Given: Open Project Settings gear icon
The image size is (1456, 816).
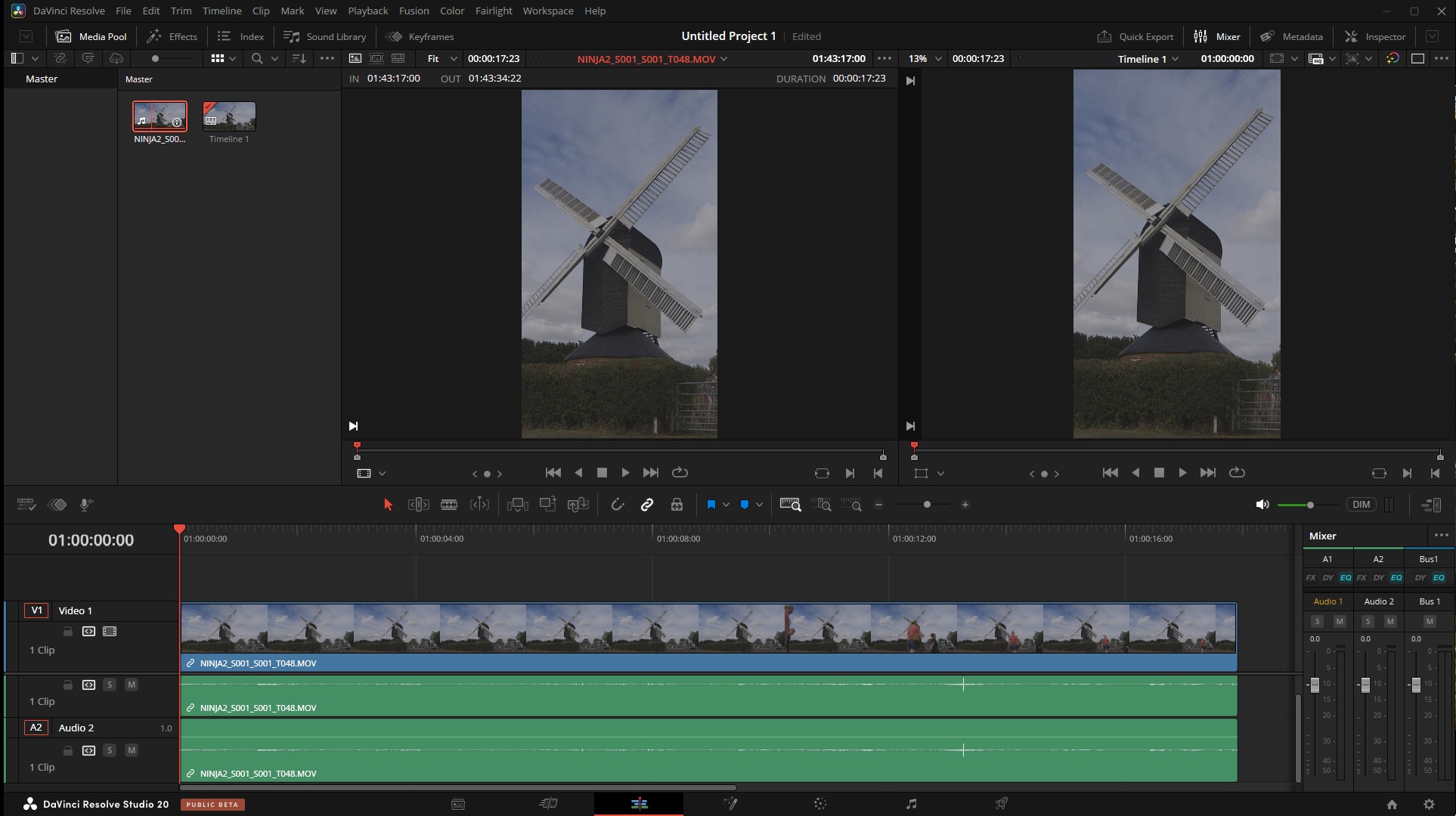Looking at the screenshot, I should [1429, 805].
